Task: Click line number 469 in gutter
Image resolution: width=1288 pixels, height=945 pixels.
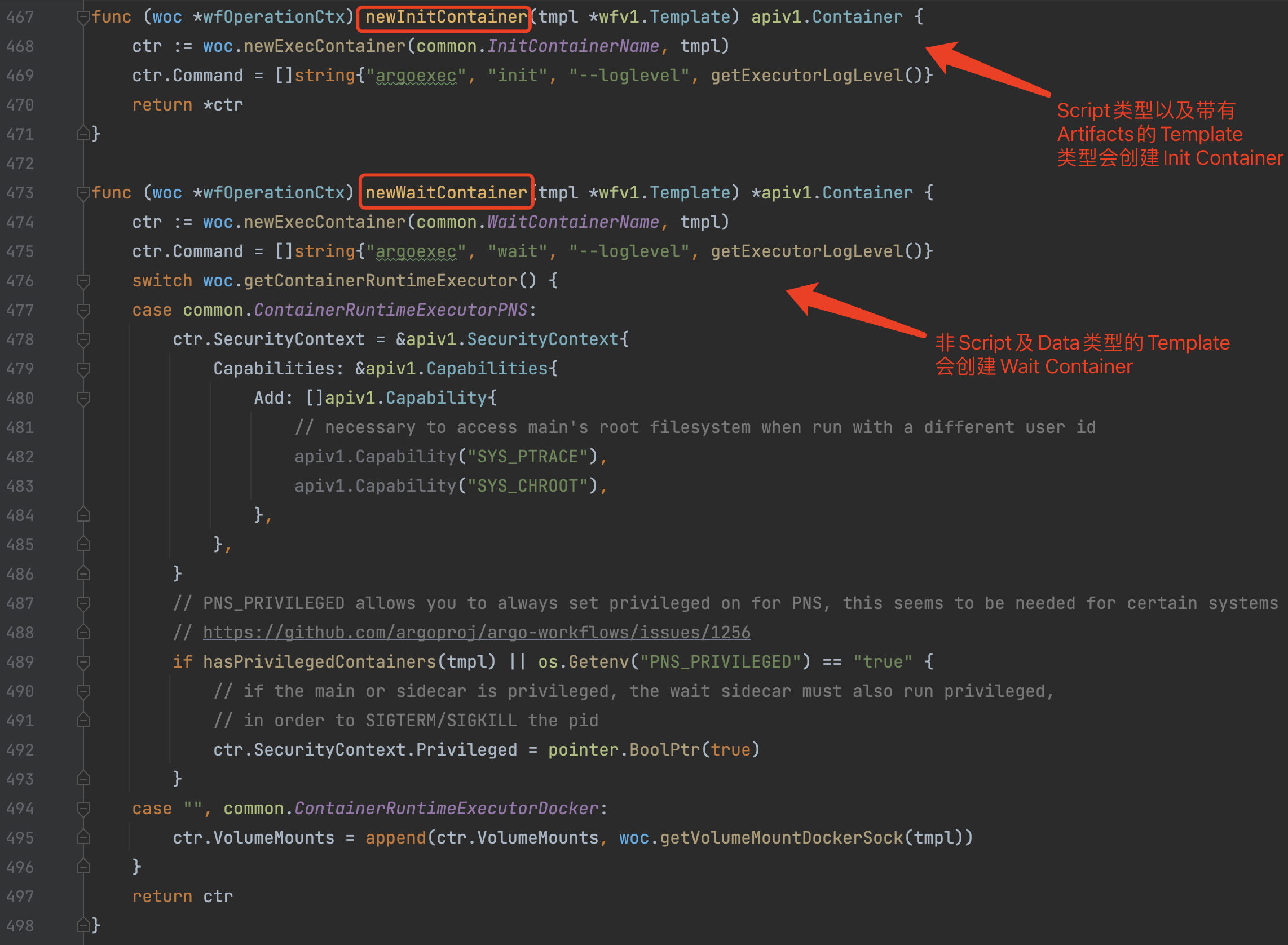Action: [x=20, y=76]
